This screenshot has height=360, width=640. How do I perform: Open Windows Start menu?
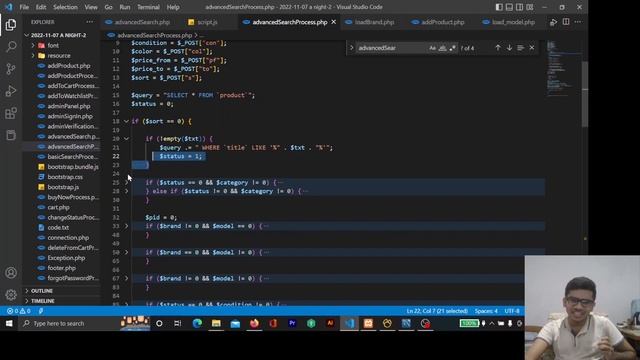[9, 323]
